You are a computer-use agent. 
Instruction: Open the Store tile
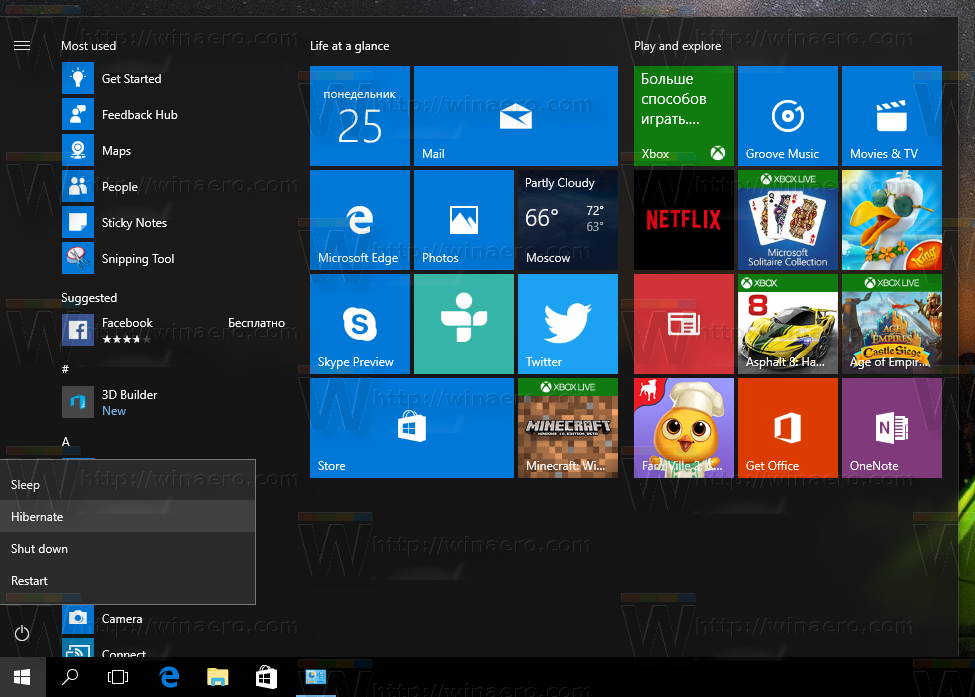(412, 428)
